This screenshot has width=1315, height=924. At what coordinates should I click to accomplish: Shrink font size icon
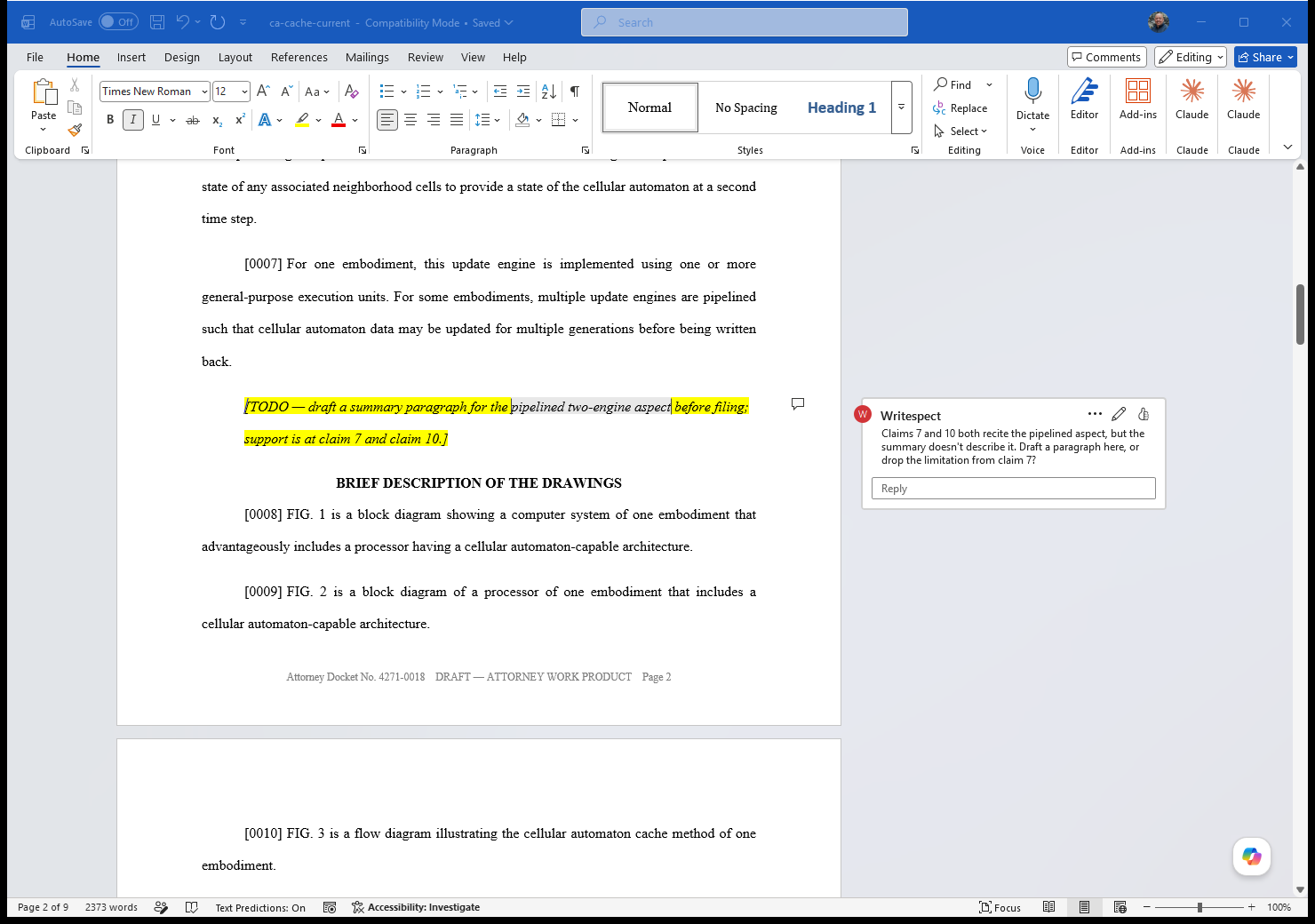(x=286, y=92)
